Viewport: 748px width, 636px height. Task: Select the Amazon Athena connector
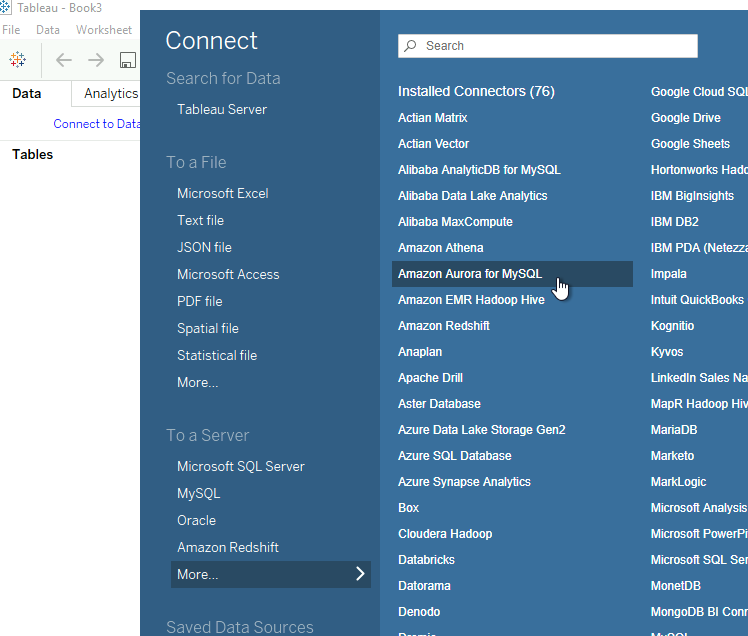[x=441, y=248]
